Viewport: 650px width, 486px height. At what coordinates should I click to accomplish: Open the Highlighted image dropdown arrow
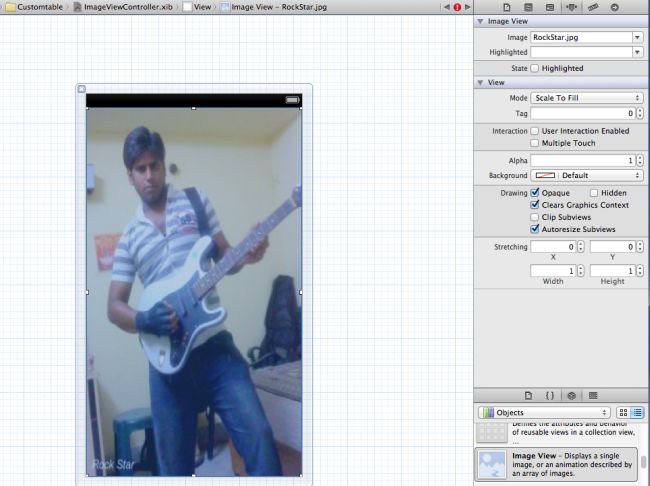pos(638,52)
